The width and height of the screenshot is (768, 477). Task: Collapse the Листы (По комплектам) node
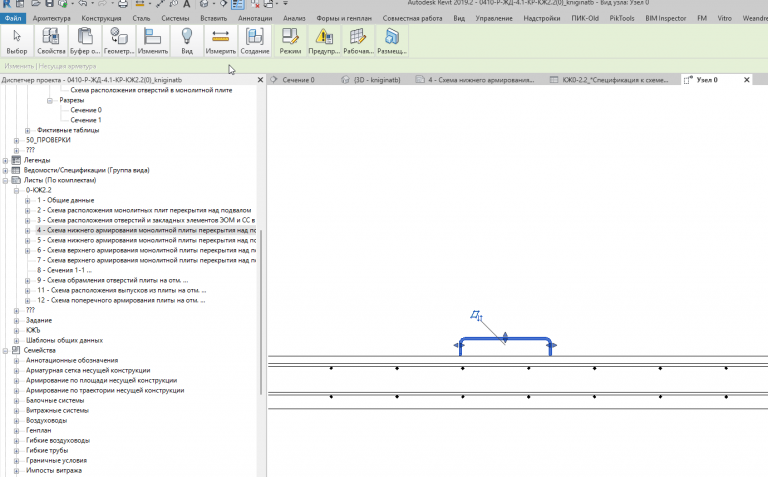[5, 180]
